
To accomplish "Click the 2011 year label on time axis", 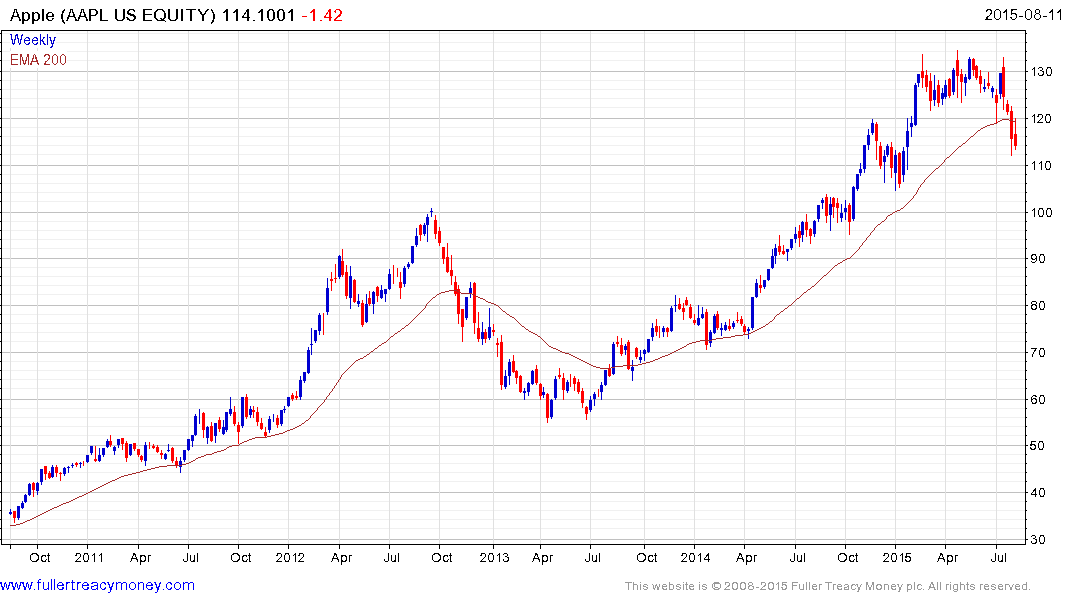I will pos(89,557).
